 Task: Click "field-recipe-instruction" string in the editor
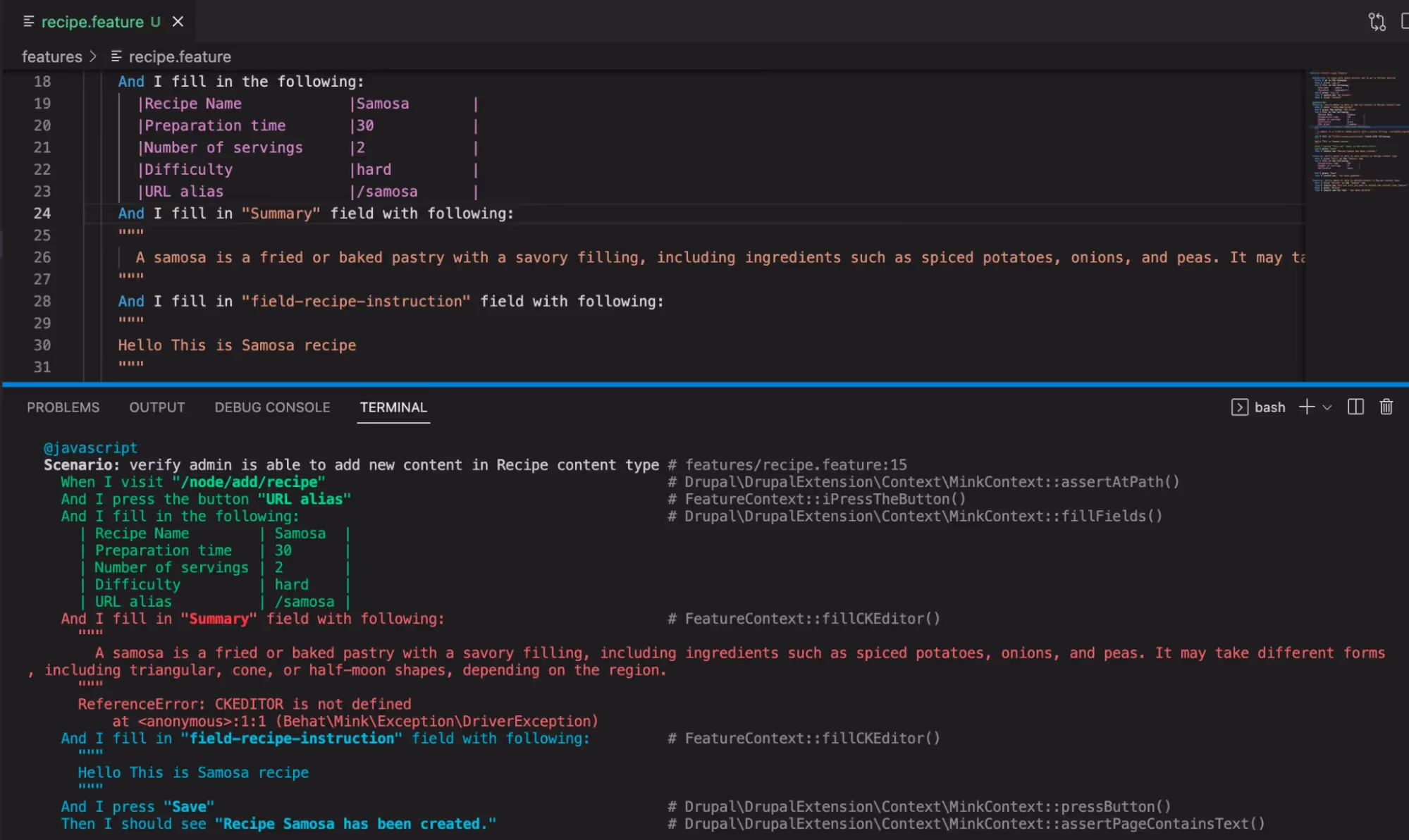[x=356, y=302]
